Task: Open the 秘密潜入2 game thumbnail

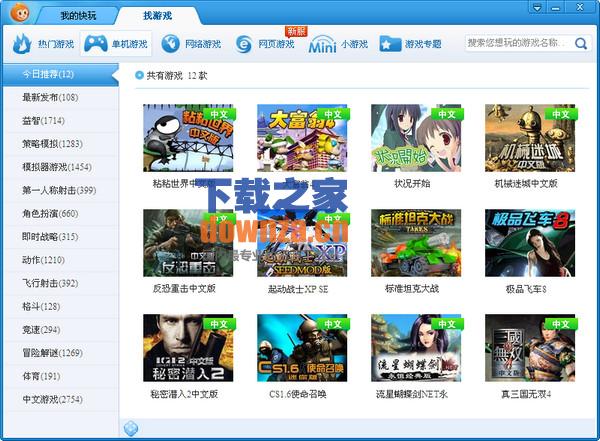Action: 188,348
